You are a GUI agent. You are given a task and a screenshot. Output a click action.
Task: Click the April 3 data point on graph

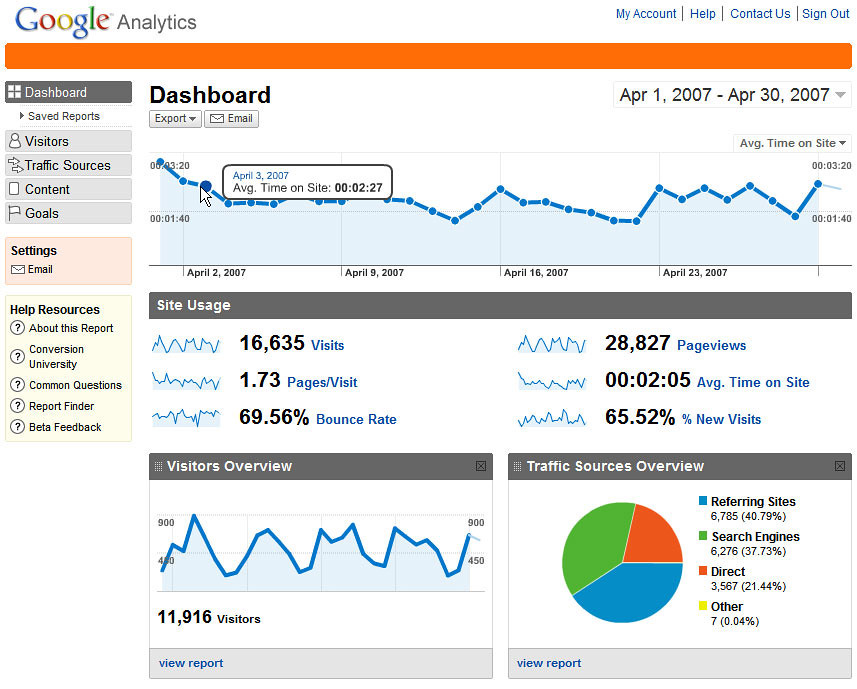[206, 186]
